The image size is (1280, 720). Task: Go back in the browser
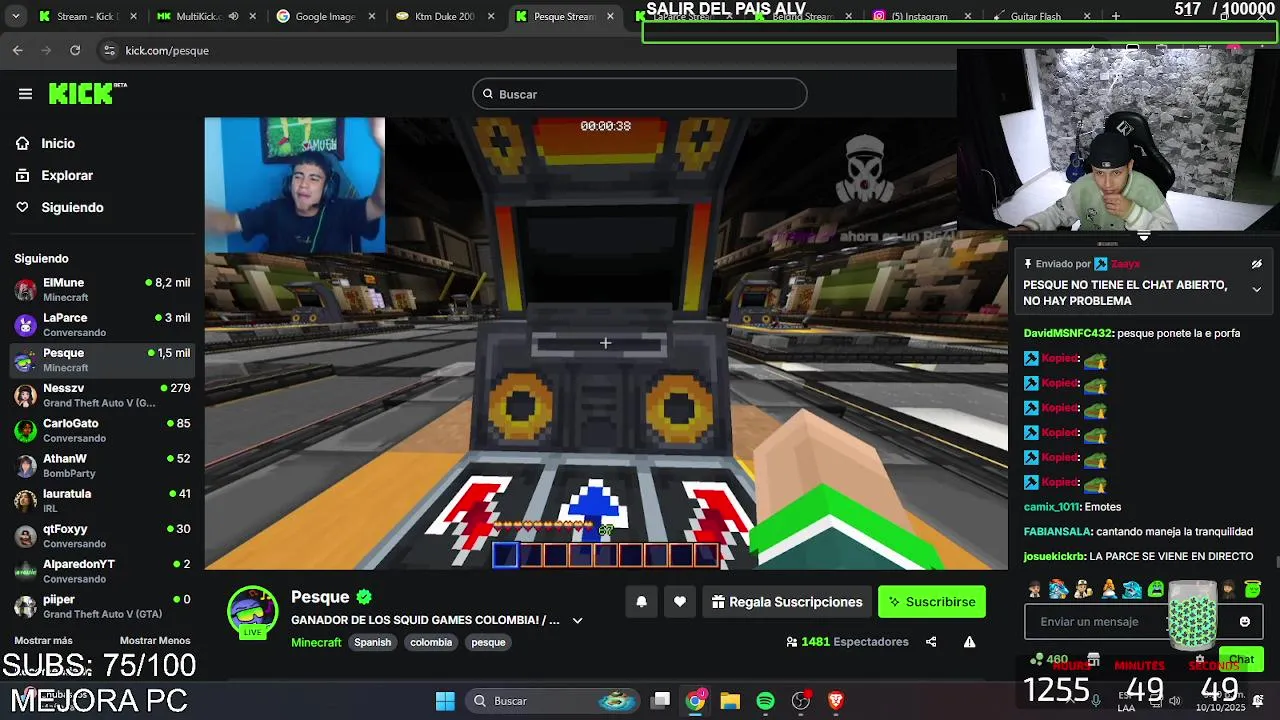pyautogui.click(x=18, y=50)
